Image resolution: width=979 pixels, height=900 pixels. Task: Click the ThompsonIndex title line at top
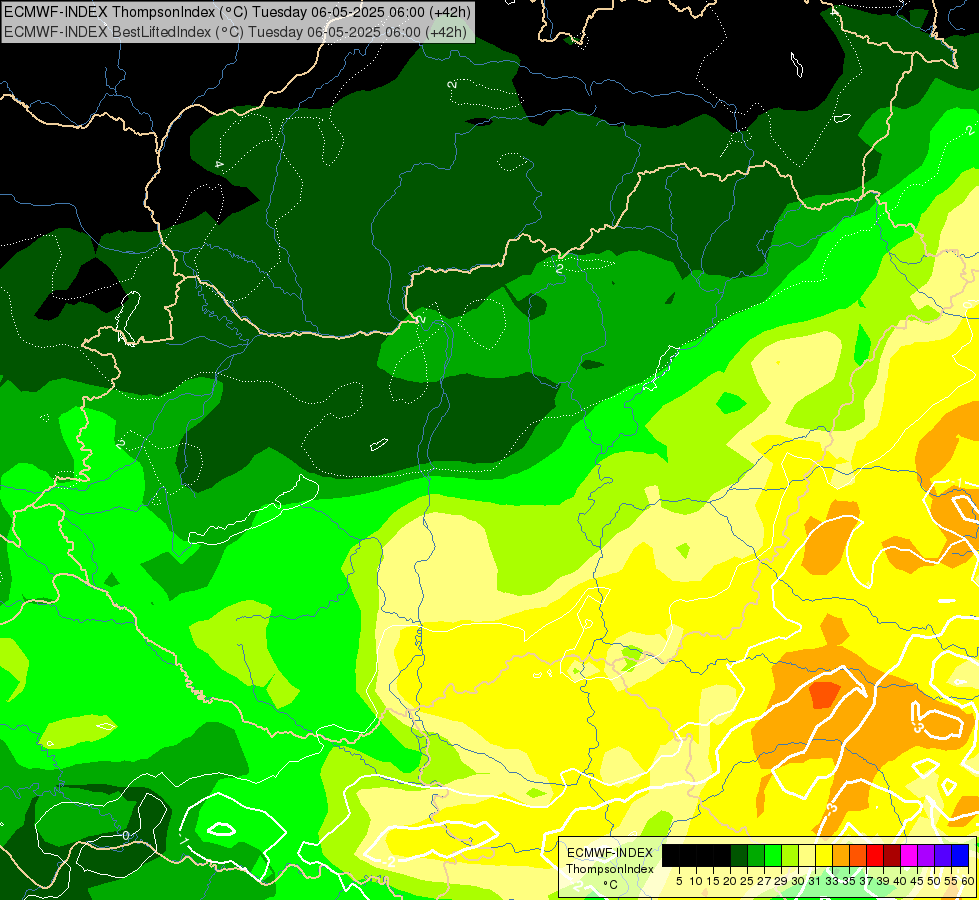tap(237, 11)
